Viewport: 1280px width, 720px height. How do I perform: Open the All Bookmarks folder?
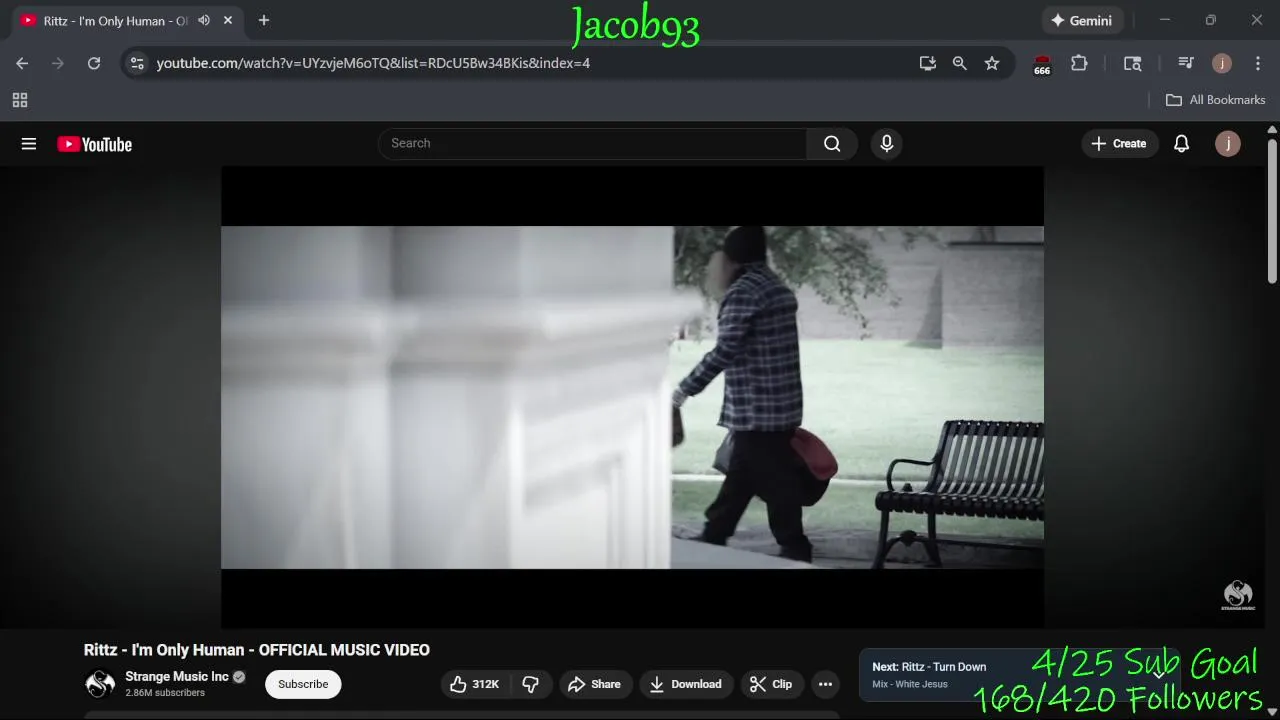click(x=1216, y=100)
